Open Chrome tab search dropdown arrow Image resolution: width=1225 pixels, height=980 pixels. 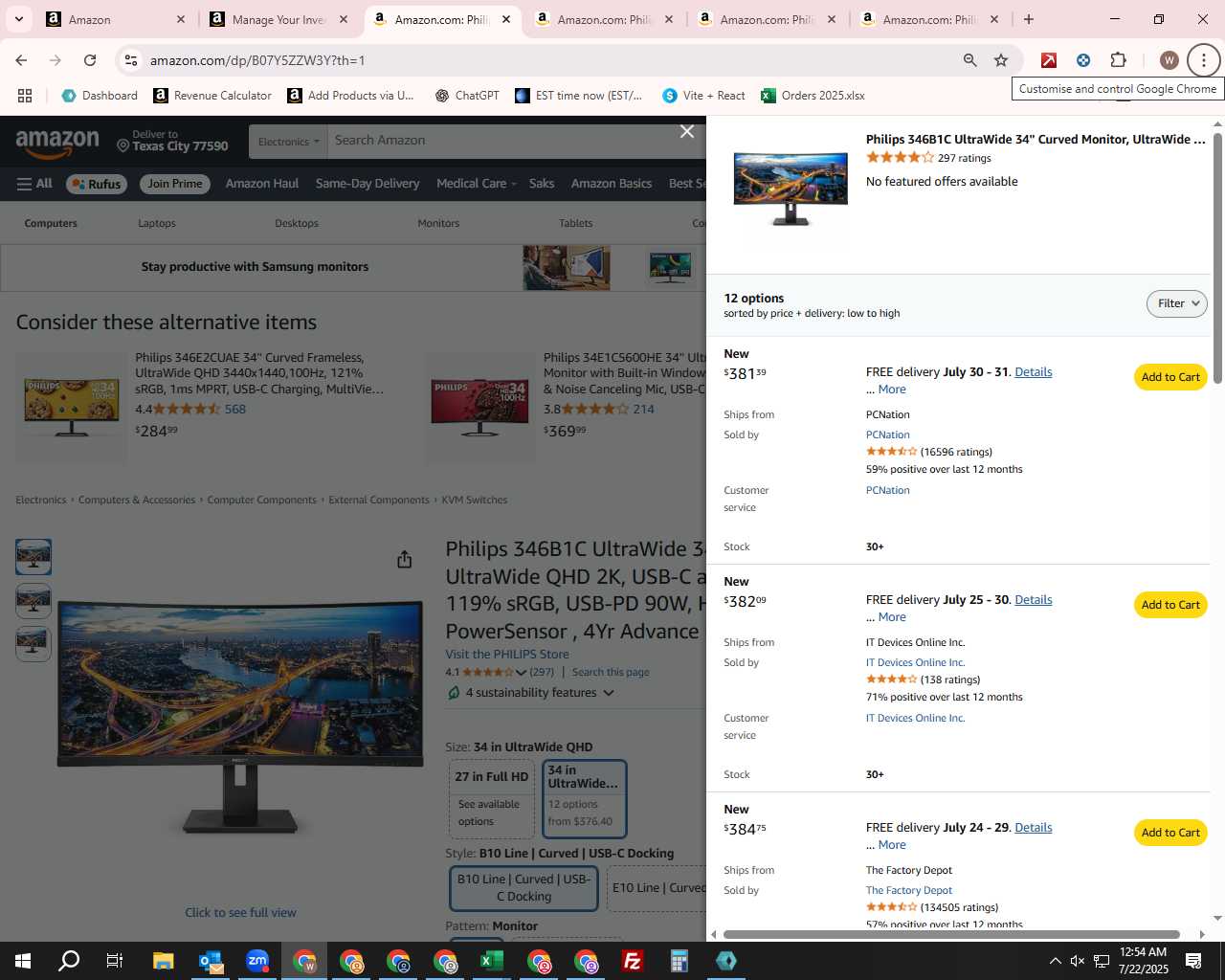point(18,19)
